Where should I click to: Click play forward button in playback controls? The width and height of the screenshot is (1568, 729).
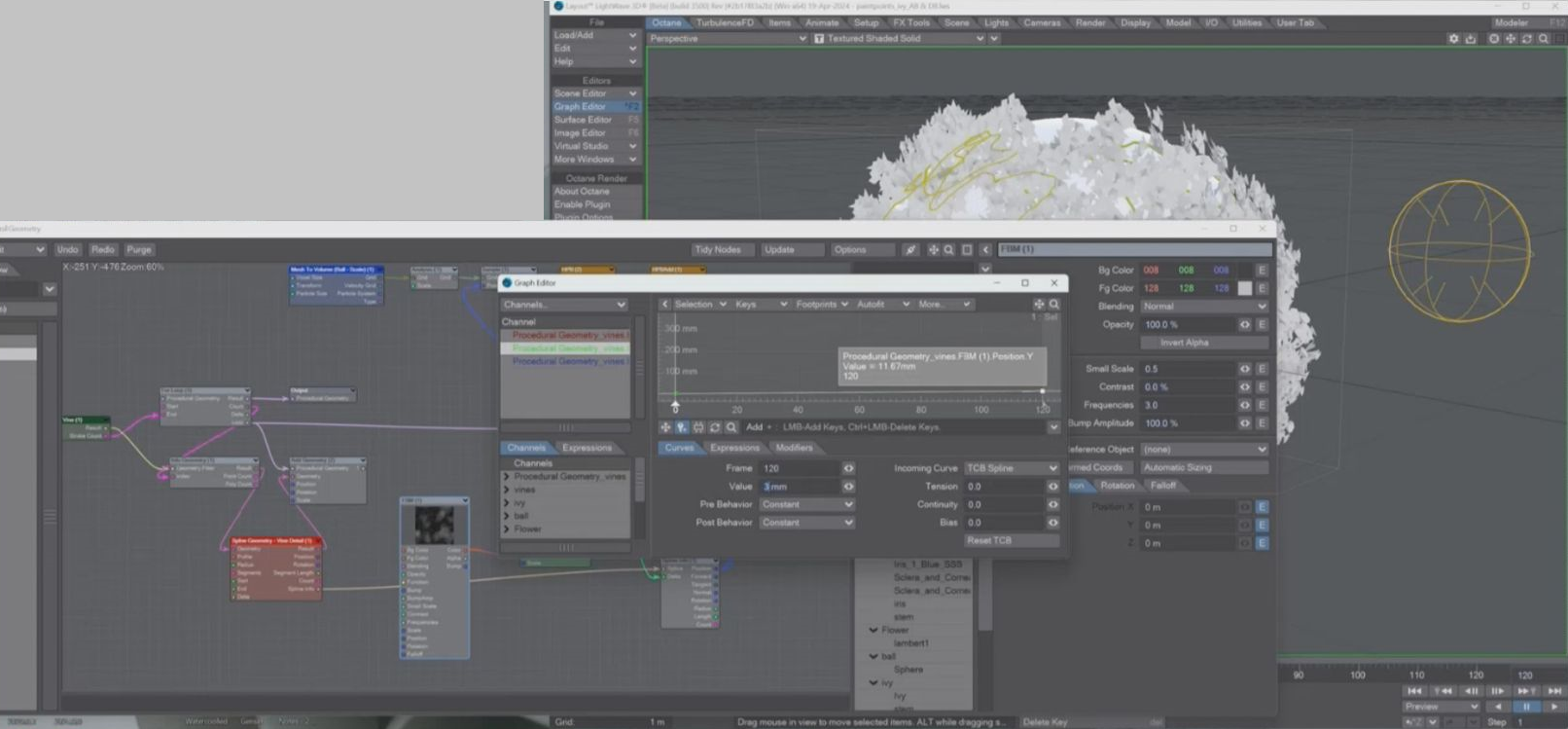(x=1554, y=707)
